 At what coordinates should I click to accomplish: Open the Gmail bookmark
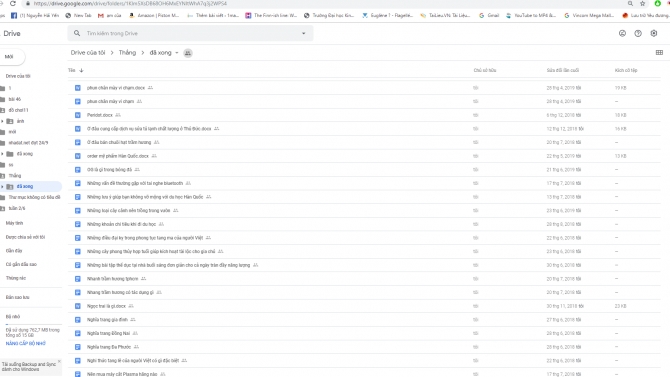tap(488, 15)
